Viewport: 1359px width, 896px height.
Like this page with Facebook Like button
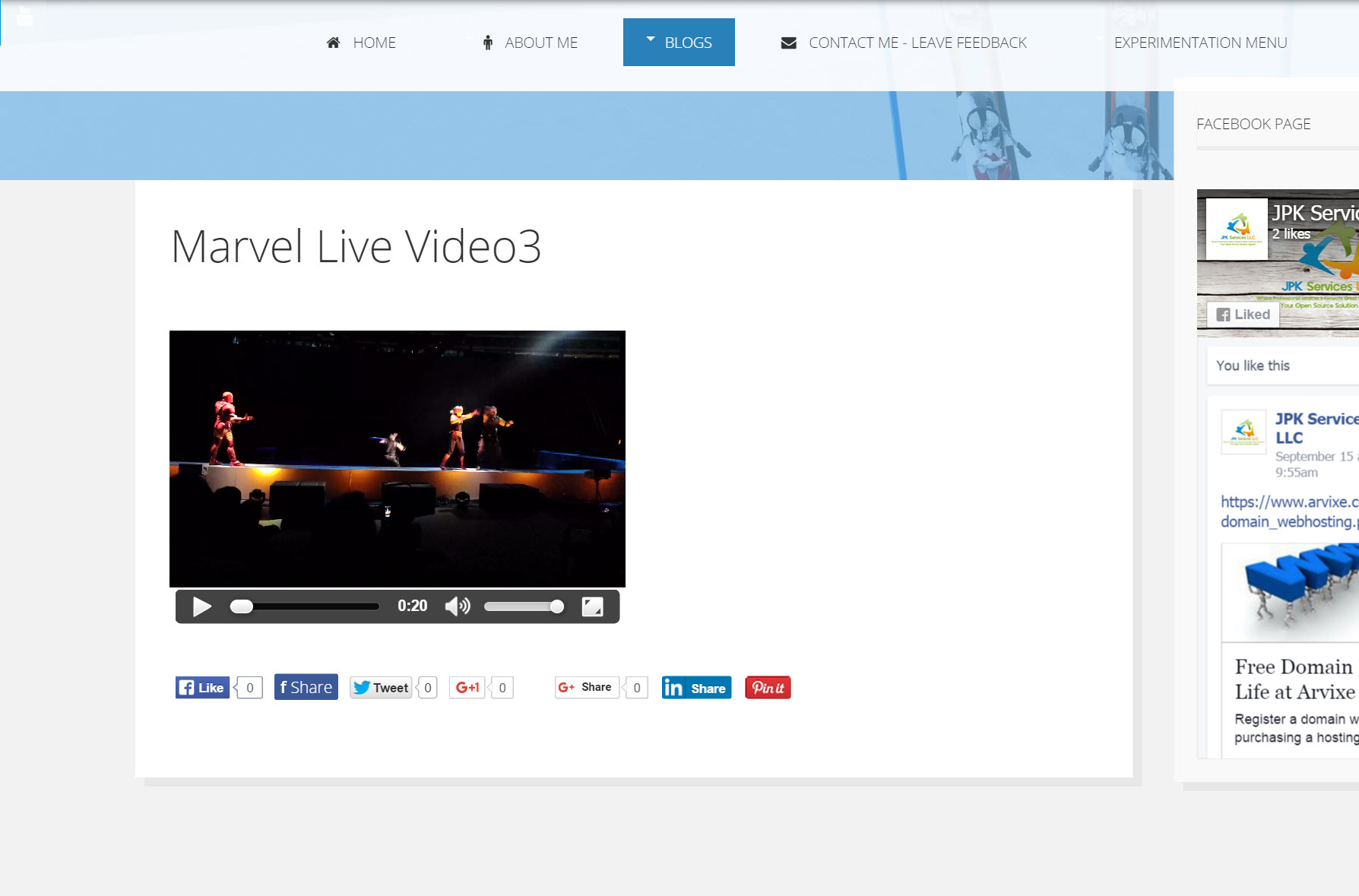(202, 688)
